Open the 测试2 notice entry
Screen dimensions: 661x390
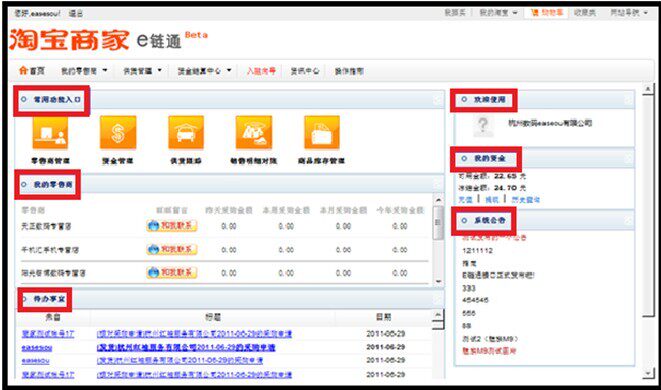490,339
